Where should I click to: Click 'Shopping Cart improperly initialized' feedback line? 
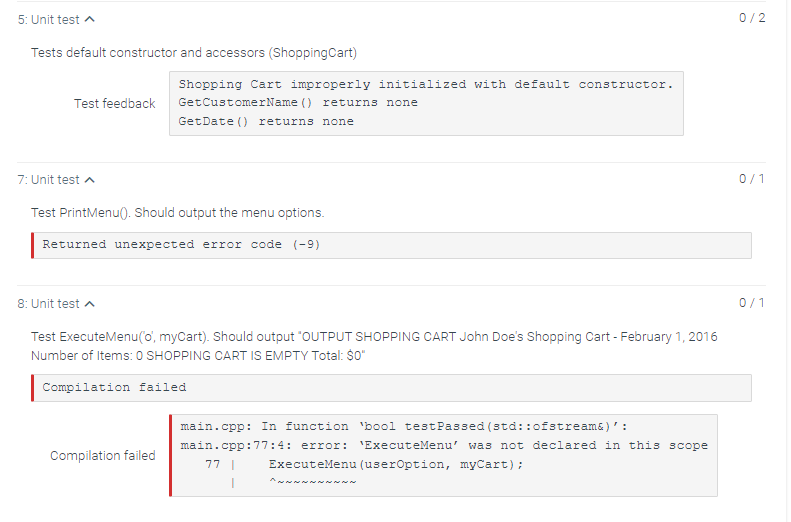point(425,84)
